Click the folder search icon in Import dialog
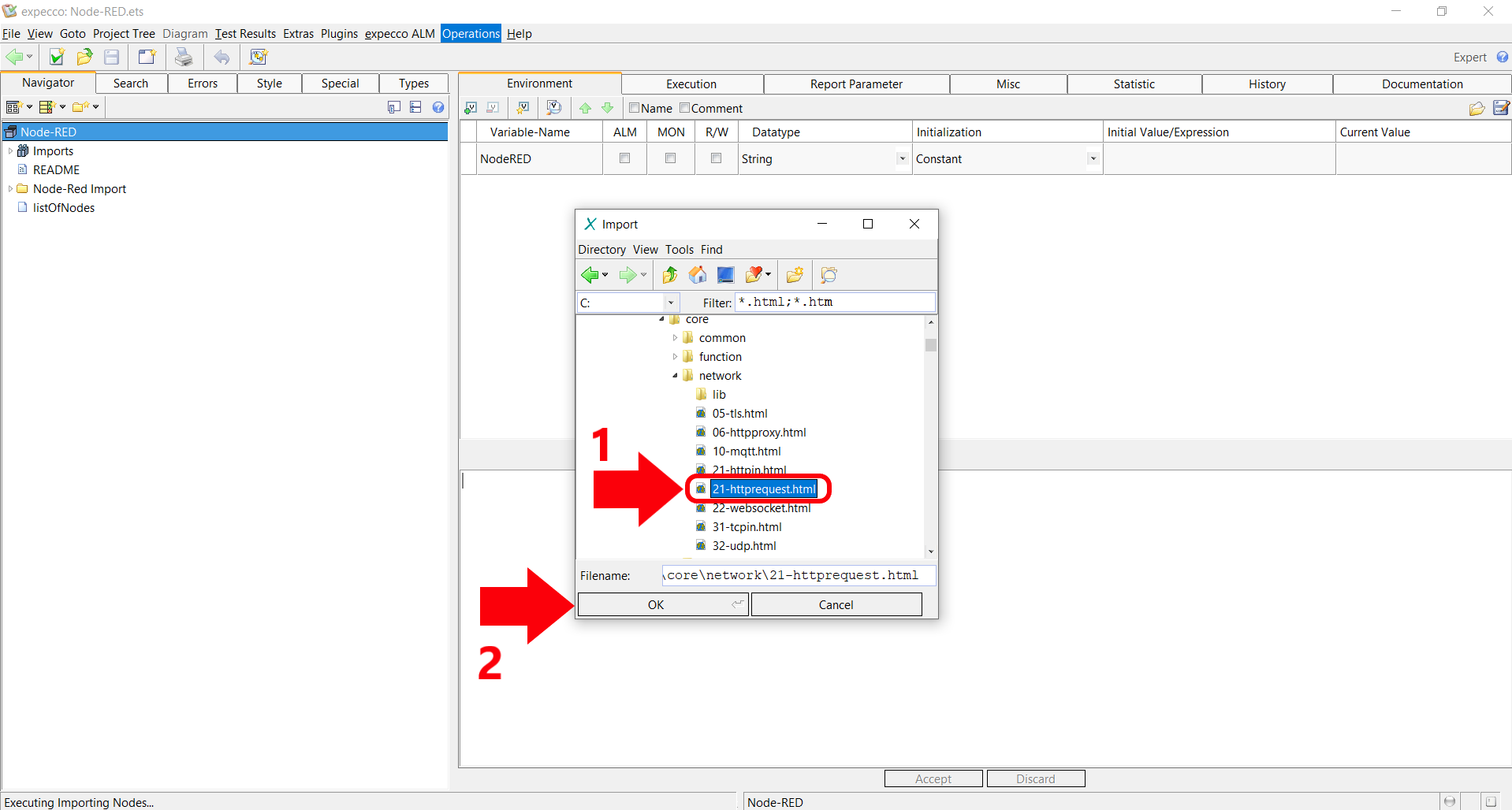 click(x=829, y=275)
